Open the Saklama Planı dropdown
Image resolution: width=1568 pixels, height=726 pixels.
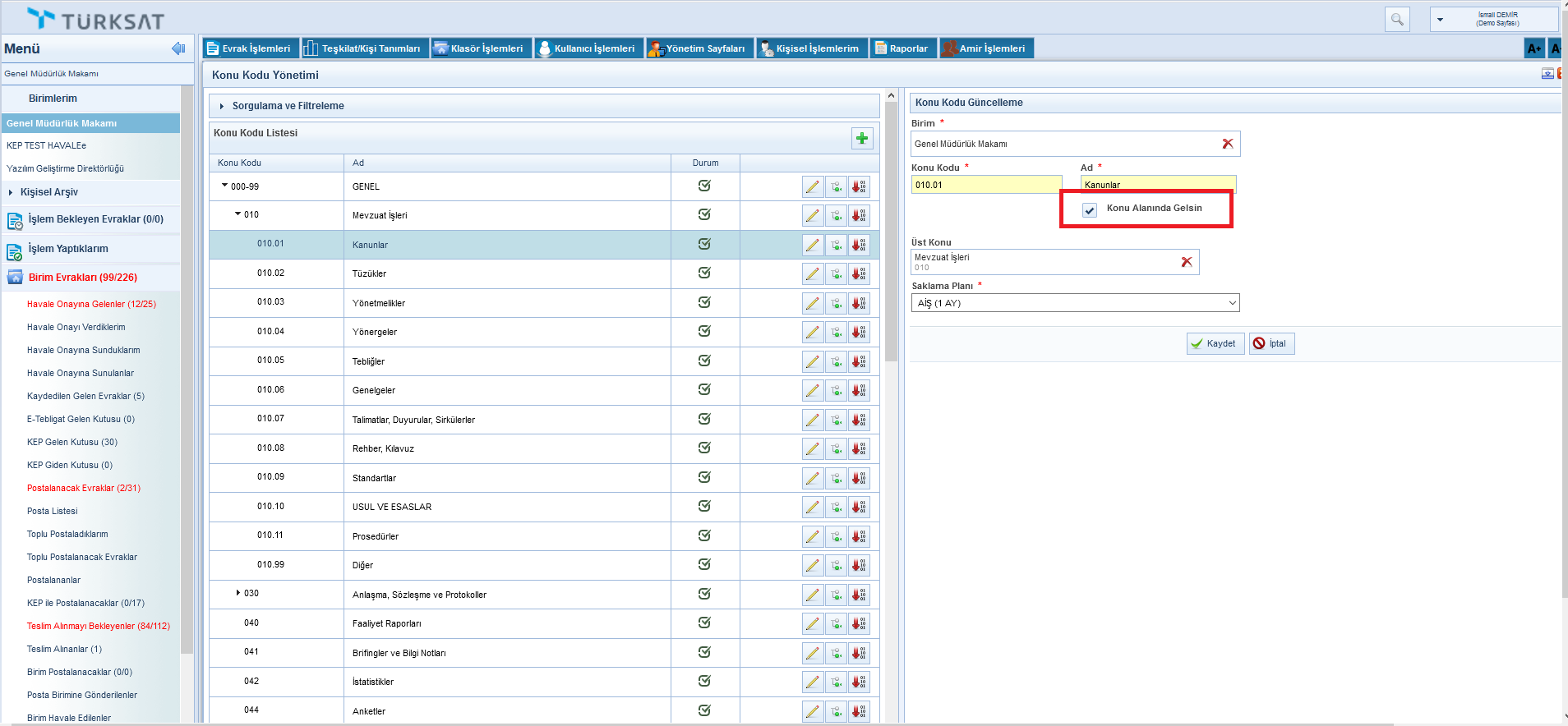(x=1075, y=303)
